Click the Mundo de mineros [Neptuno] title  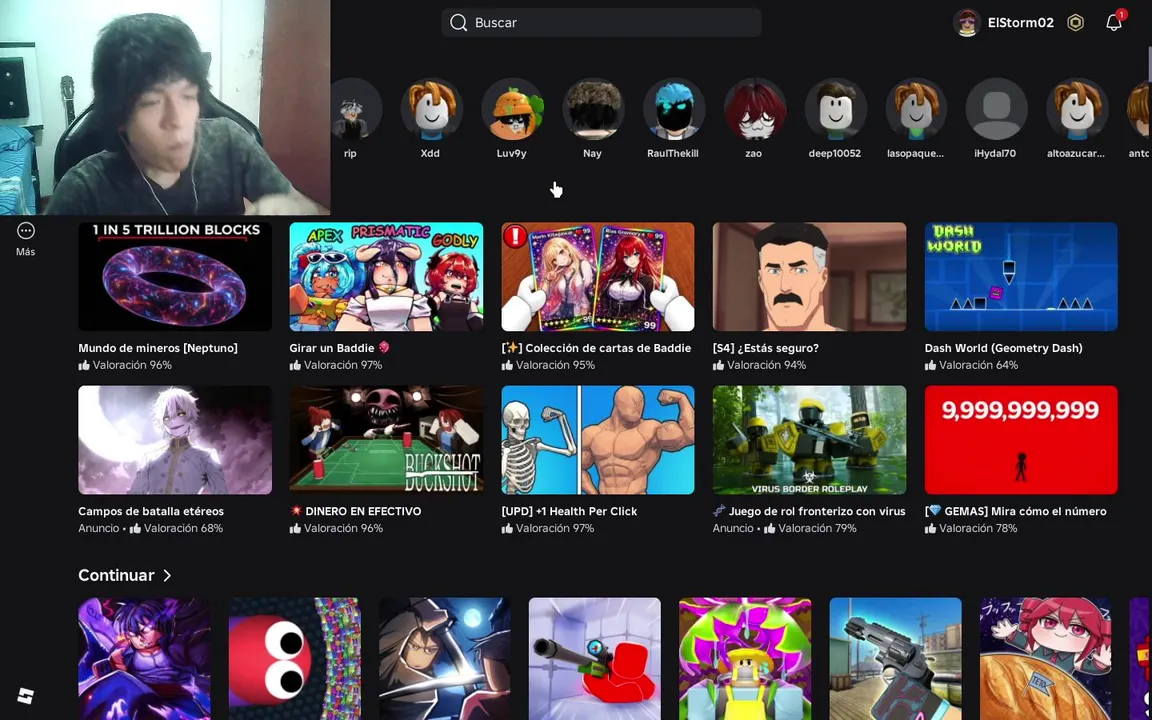(158, 348)
